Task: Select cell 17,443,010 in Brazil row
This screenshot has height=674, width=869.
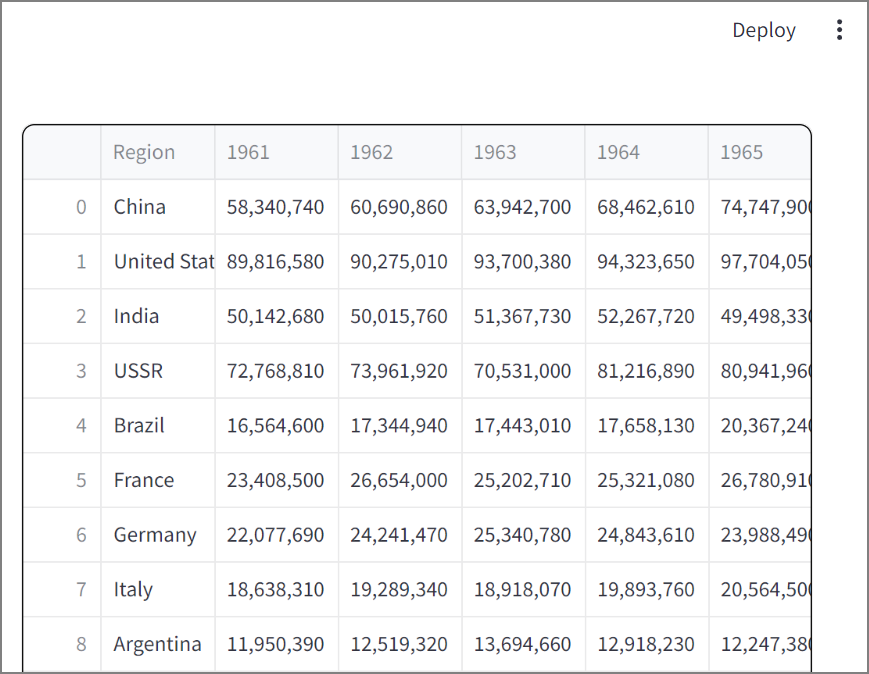Action: coord(523,426)
